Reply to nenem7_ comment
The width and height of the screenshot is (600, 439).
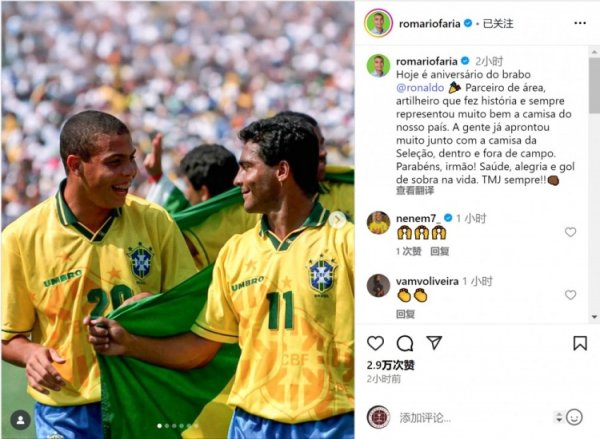coord(439,251)
